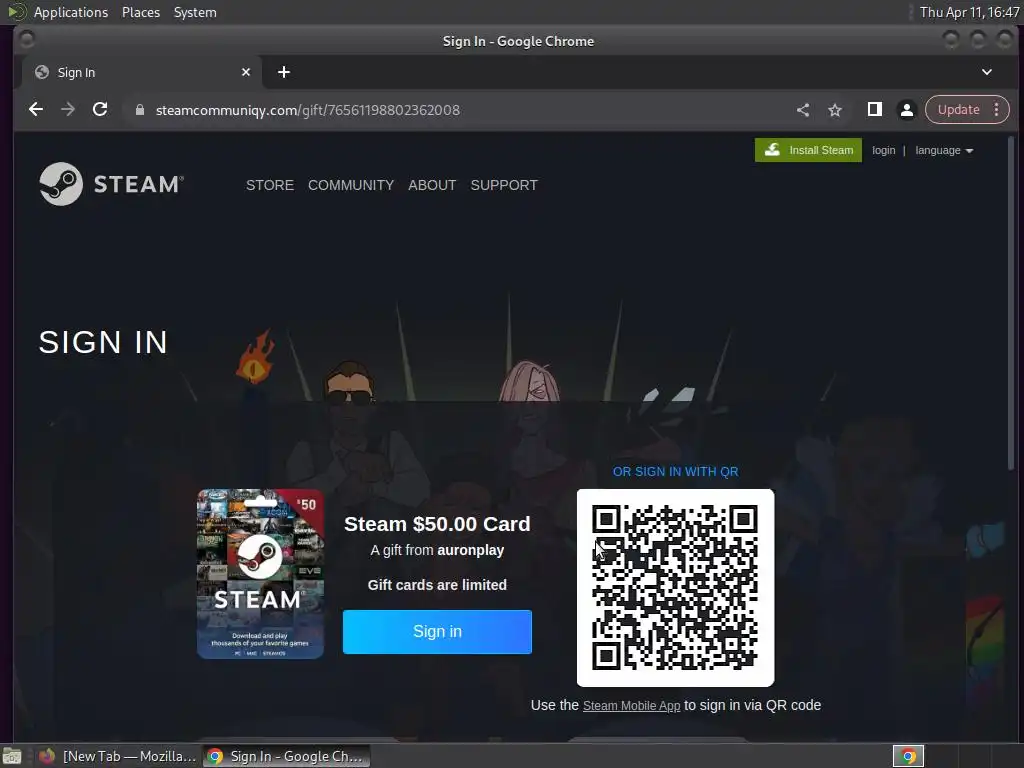This screenshot has width=1024, height=768.
Task: Click the Update button in Chrome toolbar
Action: [959, 110]
